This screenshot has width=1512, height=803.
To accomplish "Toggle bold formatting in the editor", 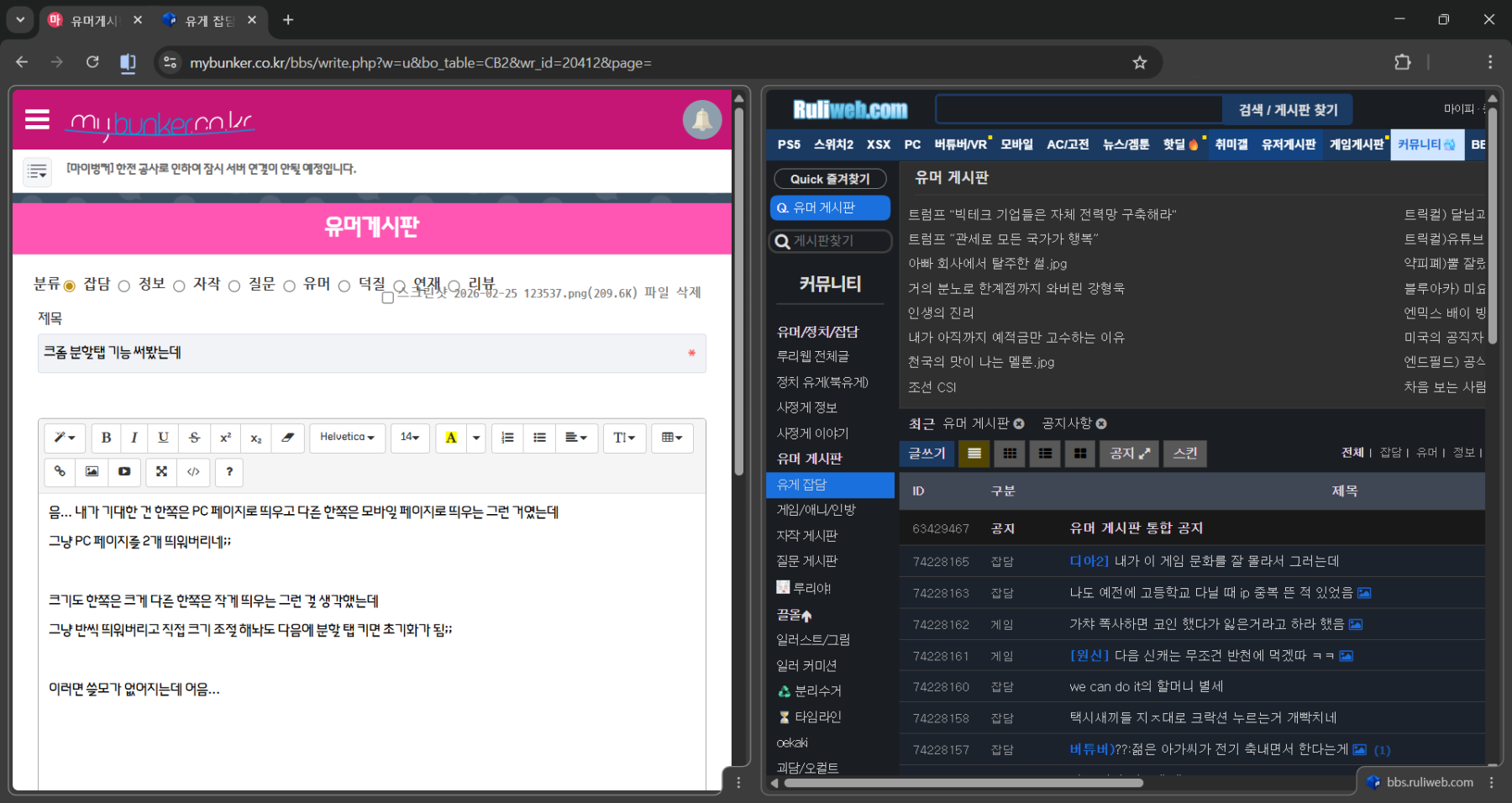I will pos(106,438).
